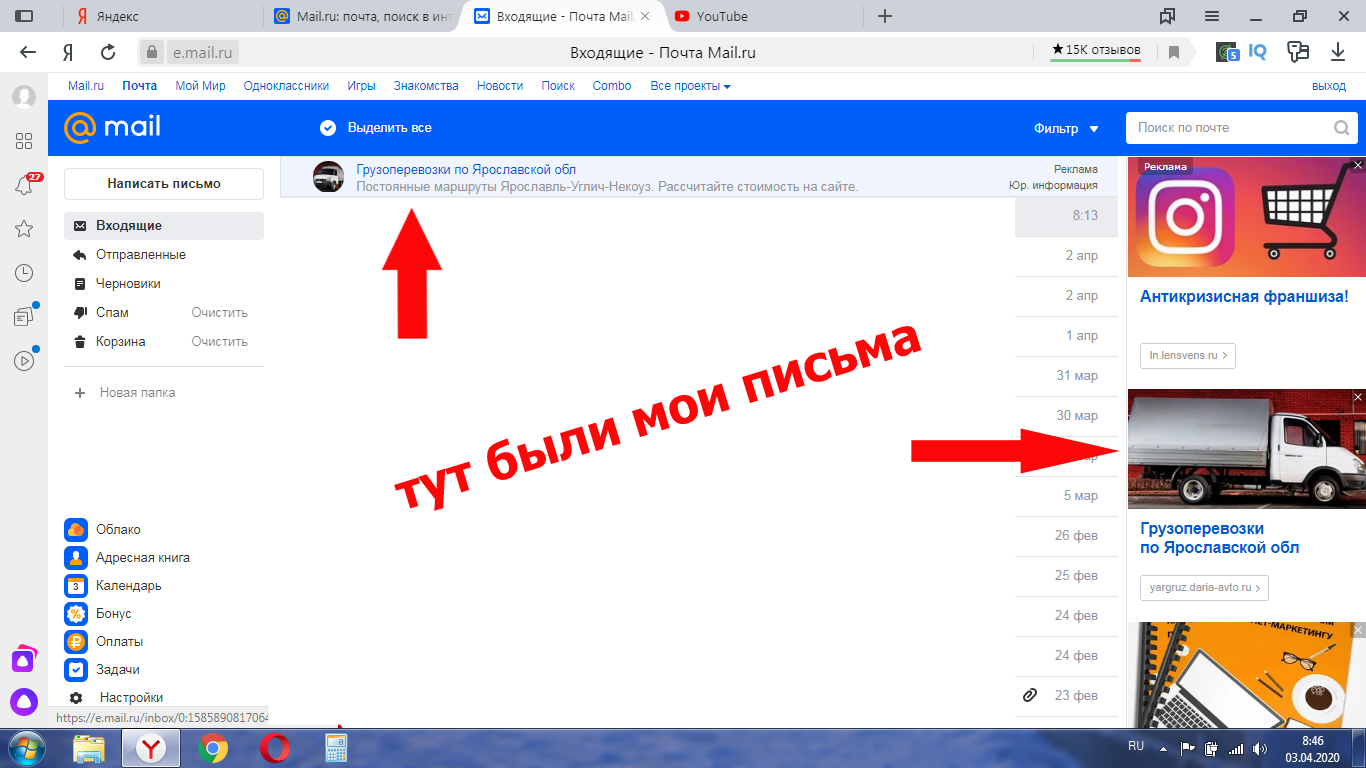The height and width of the screenshot is (768, 1366).
Task: Toggle the Выделить все checkbox
Action: pyautogui.click(x=327, y=128)
